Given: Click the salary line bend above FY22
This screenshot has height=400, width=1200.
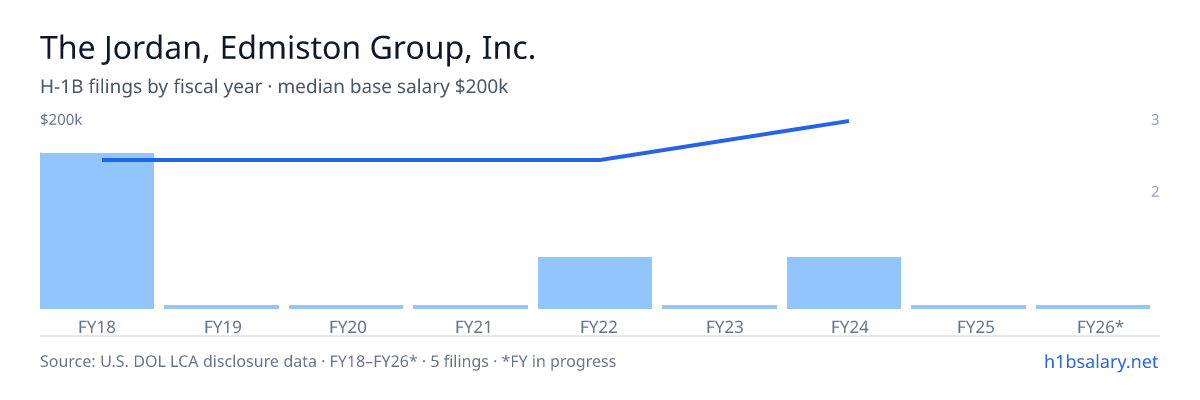Looking at the screenshot, I should click(599, 159).
